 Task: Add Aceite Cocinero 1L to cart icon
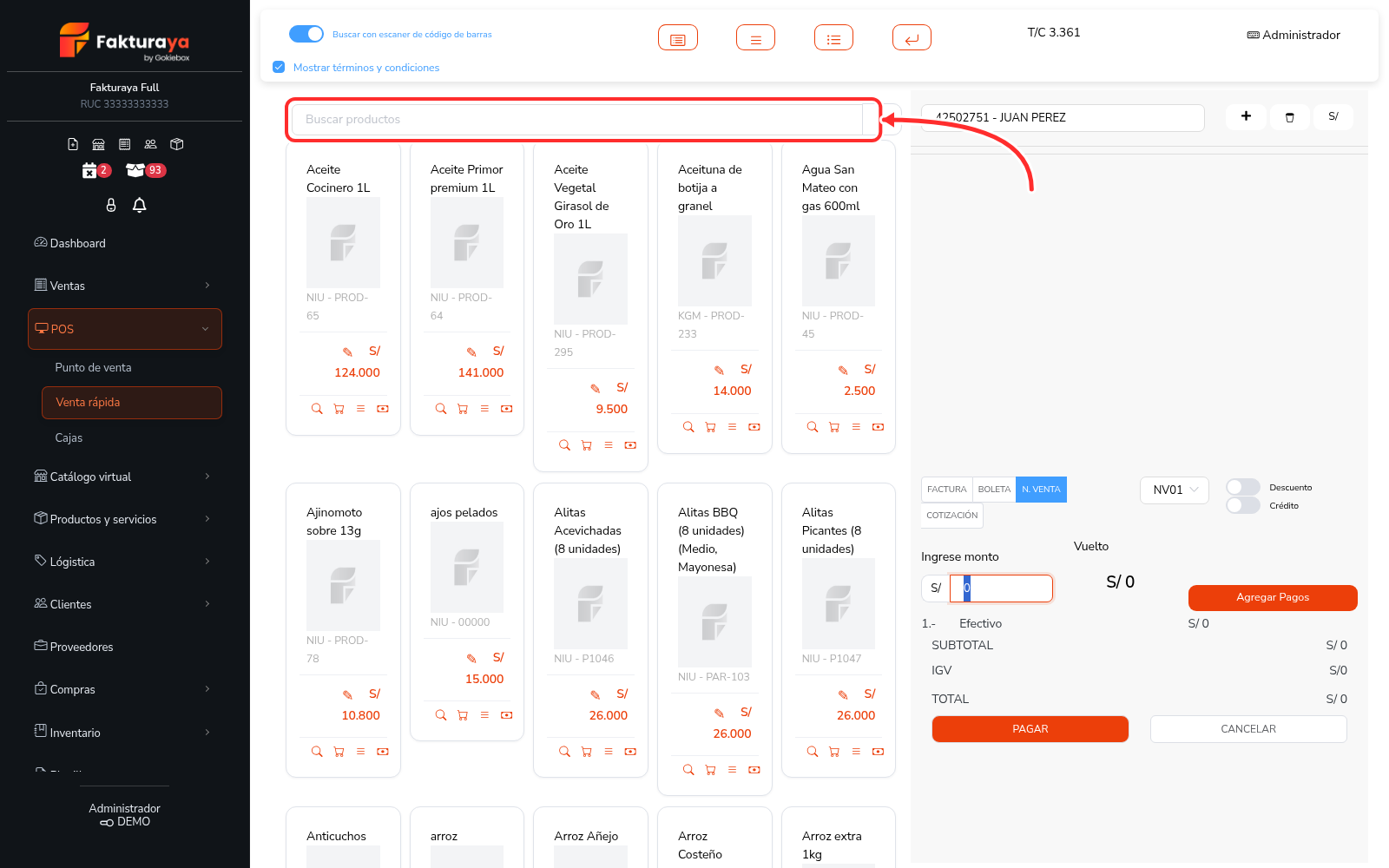[x=339, y=409]
